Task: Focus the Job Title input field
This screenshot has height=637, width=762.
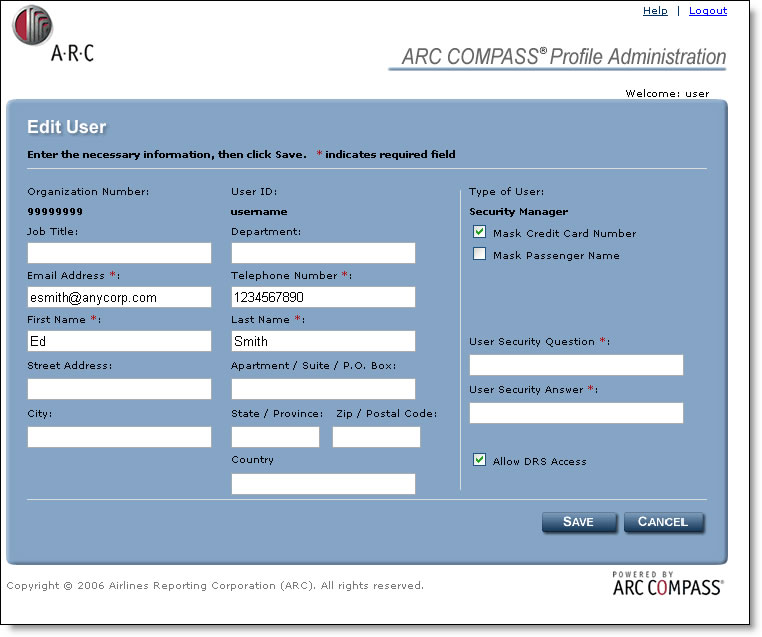Action: [x=119, y=253]
